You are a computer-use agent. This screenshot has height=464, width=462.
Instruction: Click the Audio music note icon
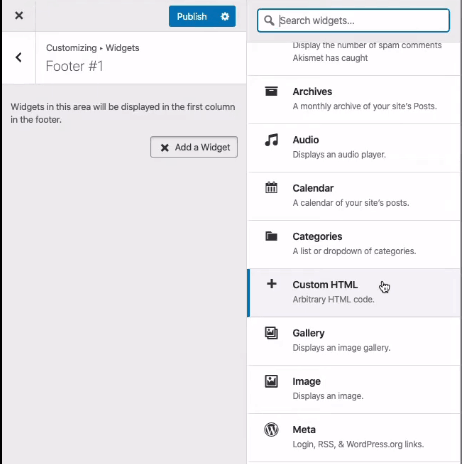271,140
